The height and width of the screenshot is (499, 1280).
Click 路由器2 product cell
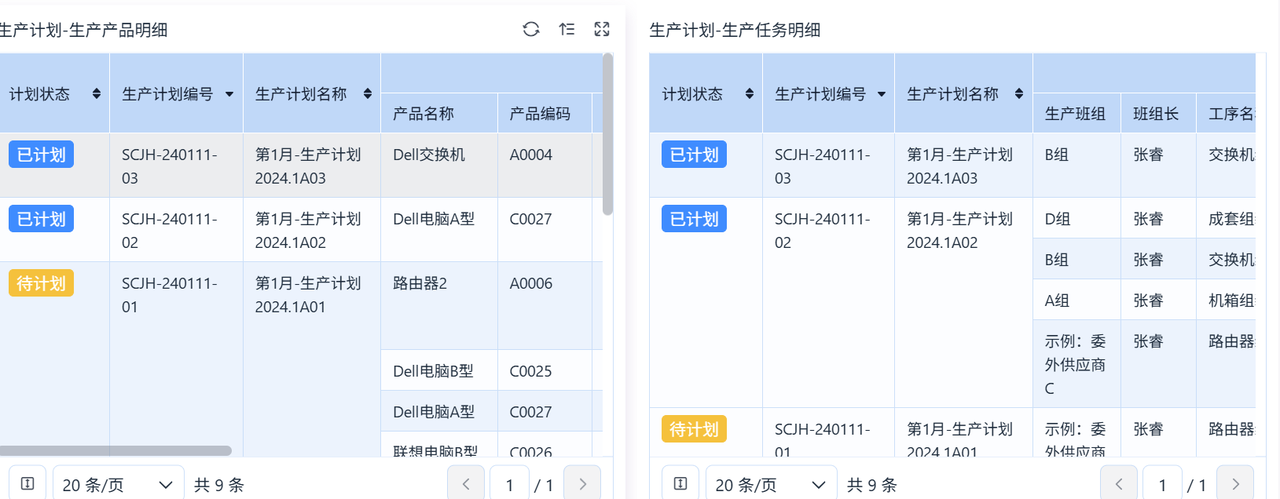click(x=439, y=306)
